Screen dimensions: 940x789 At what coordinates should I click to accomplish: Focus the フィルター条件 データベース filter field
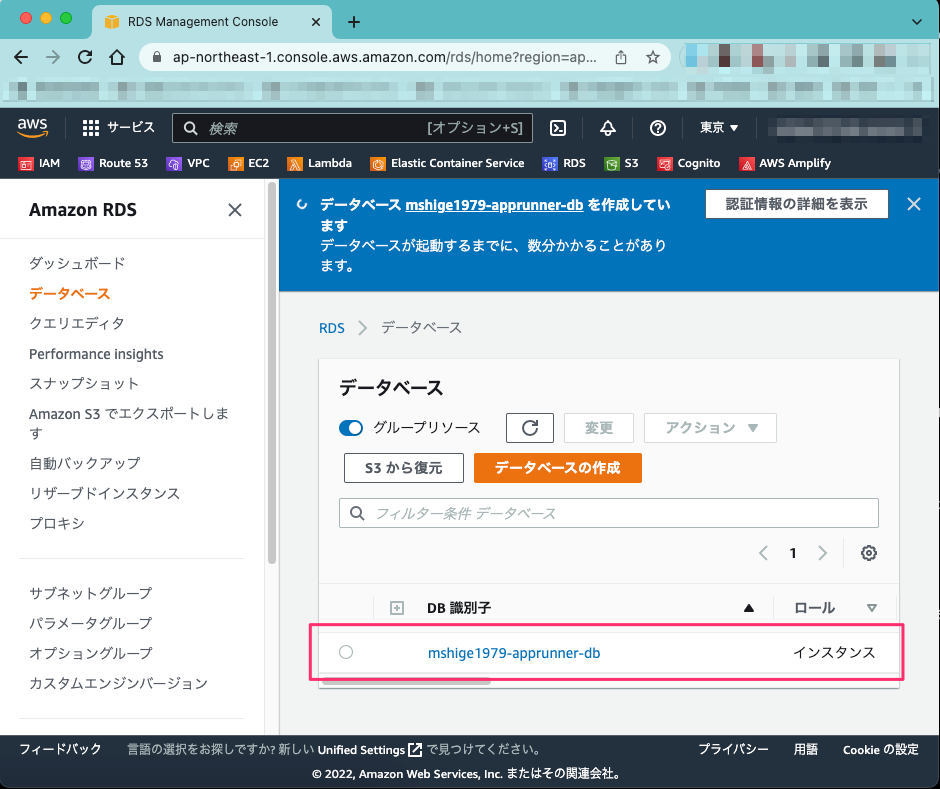608,513
